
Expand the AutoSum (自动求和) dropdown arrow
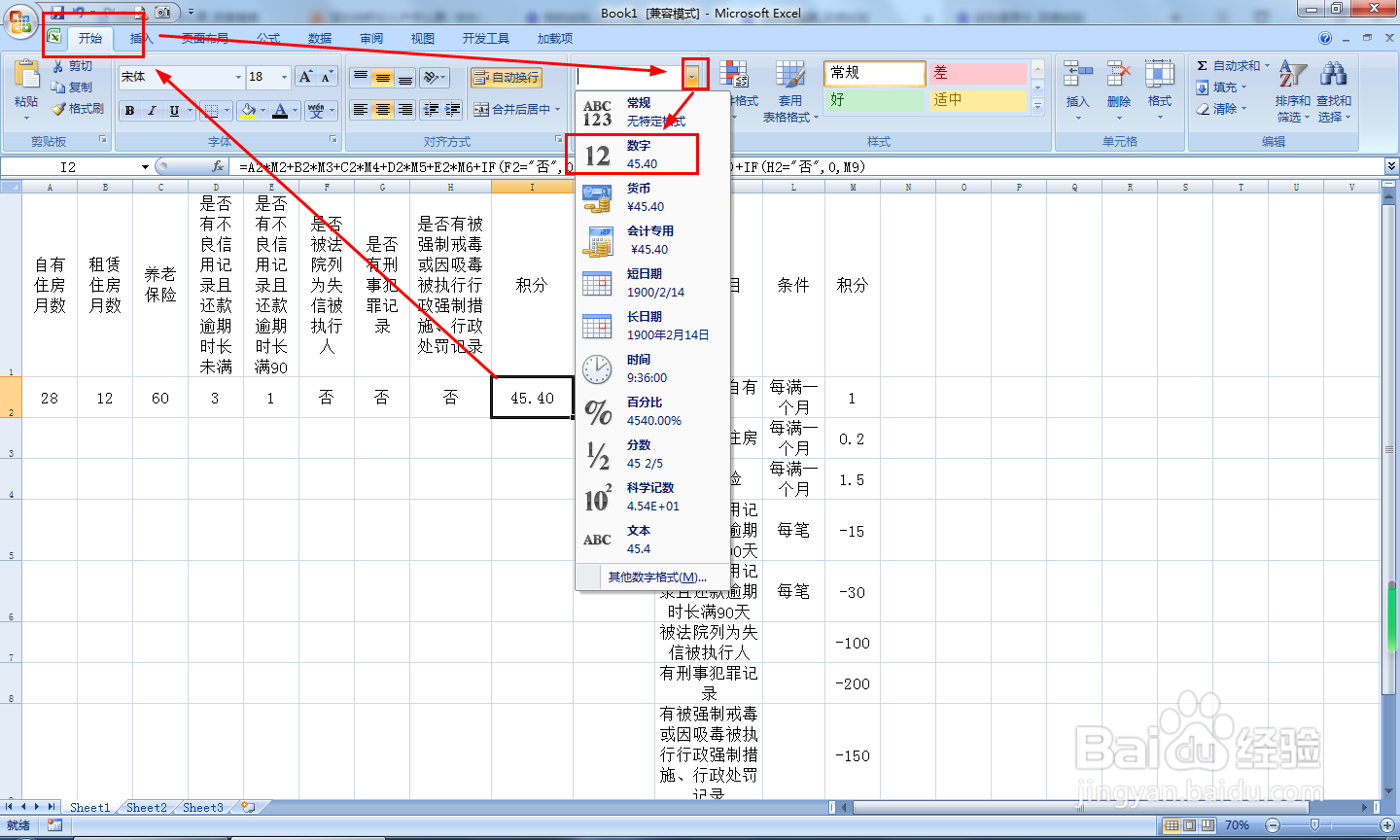1267,66
